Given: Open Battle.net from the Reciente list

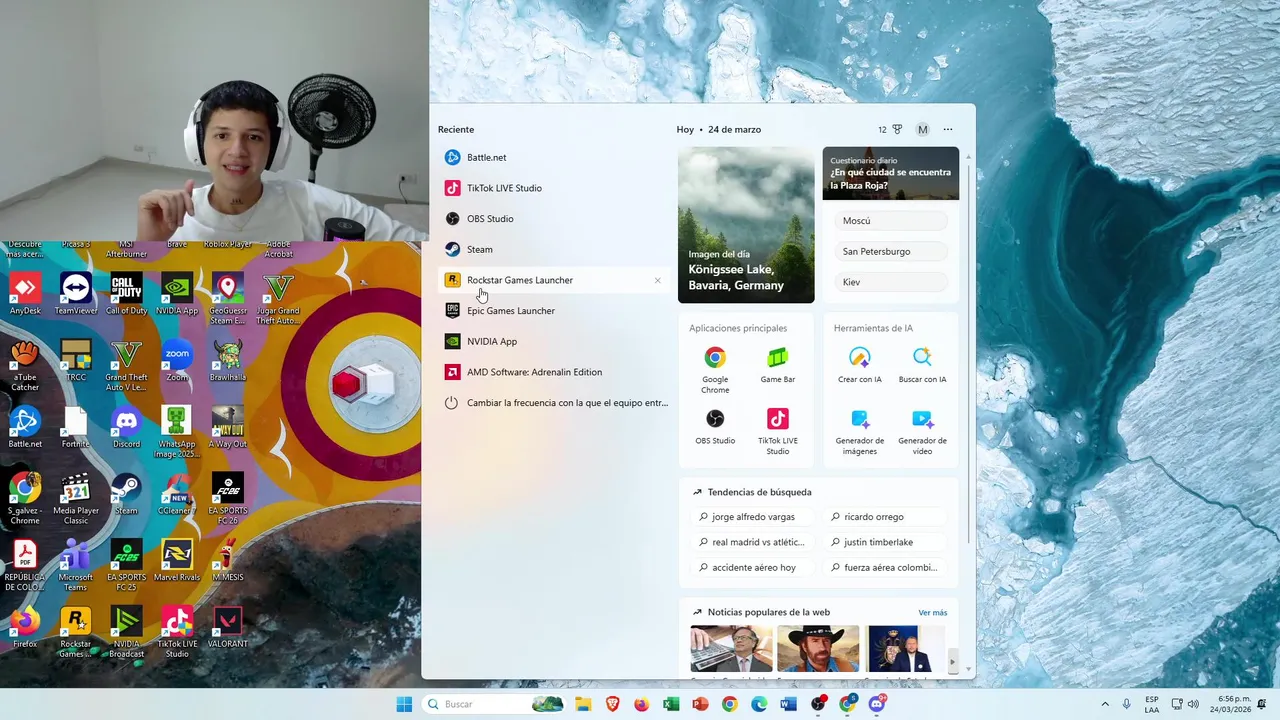Looking at the screenshot, I should click(555, 157).
